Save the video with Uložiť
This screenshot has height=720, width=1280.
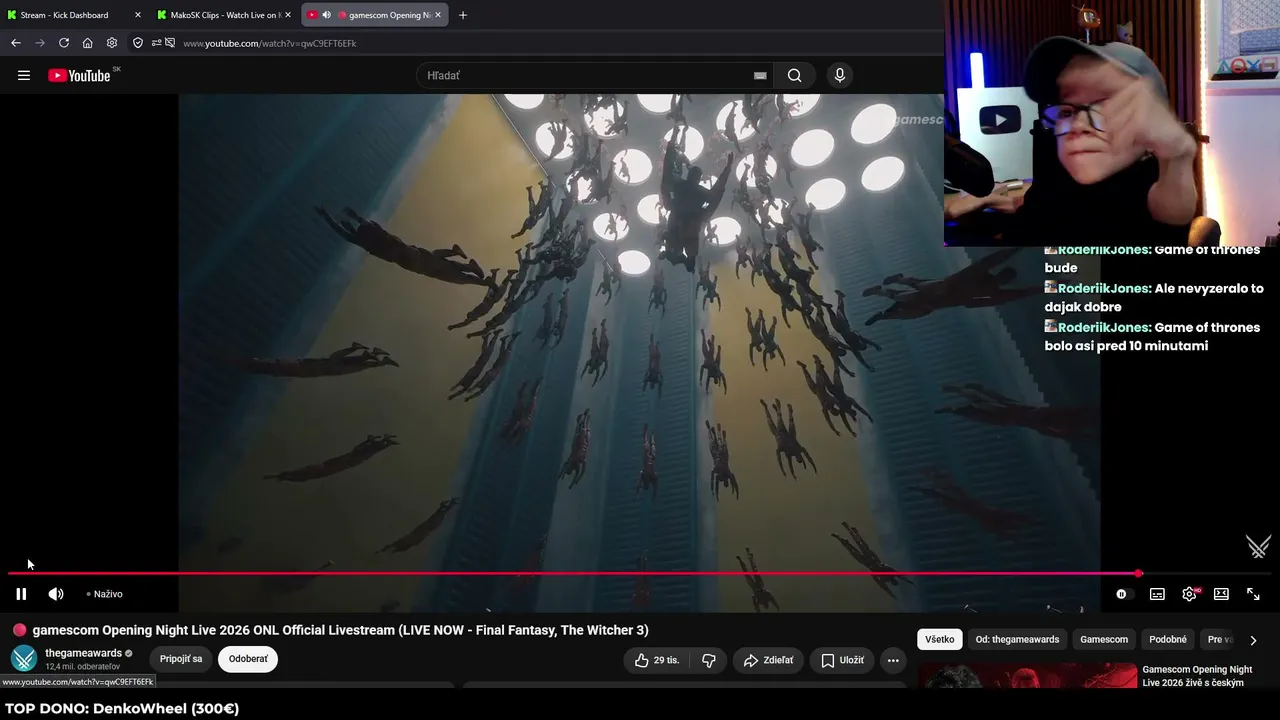842,660
